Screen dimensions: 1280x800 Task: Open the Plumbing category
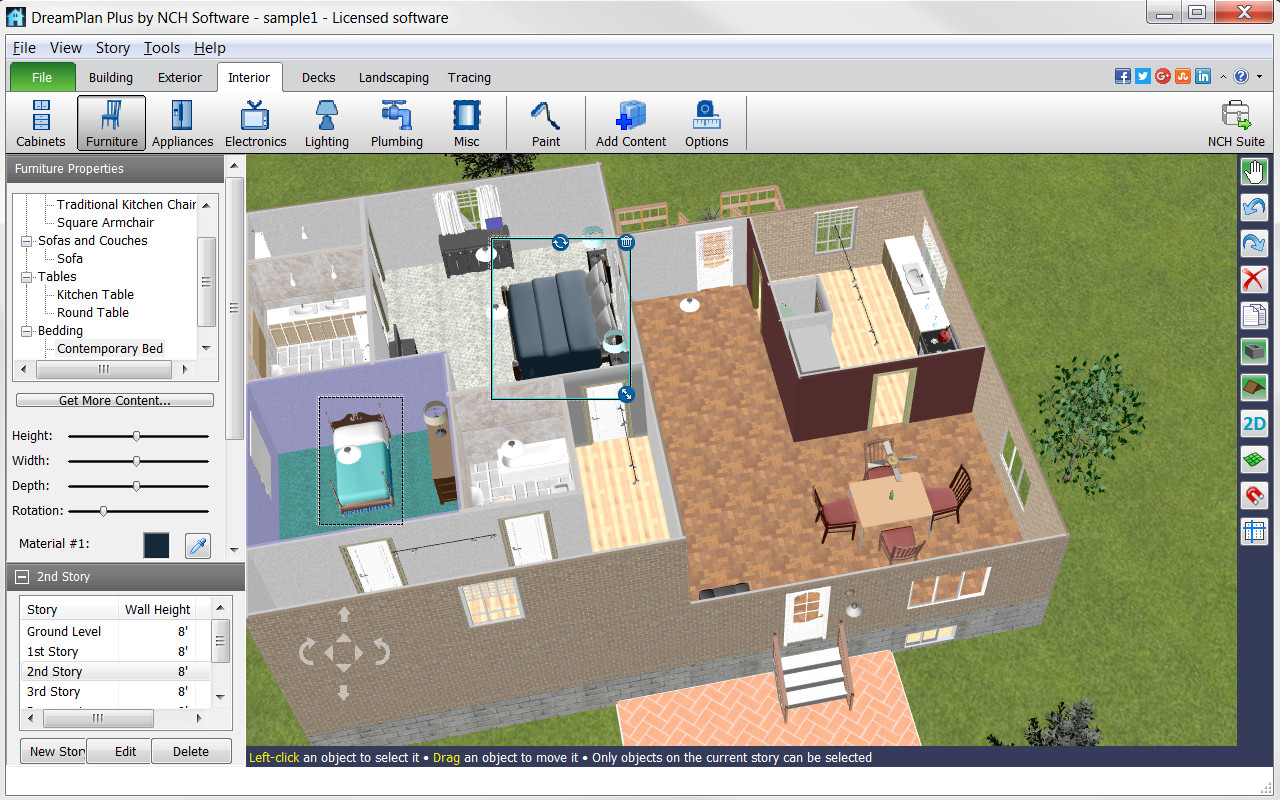(x=396, y=122)
